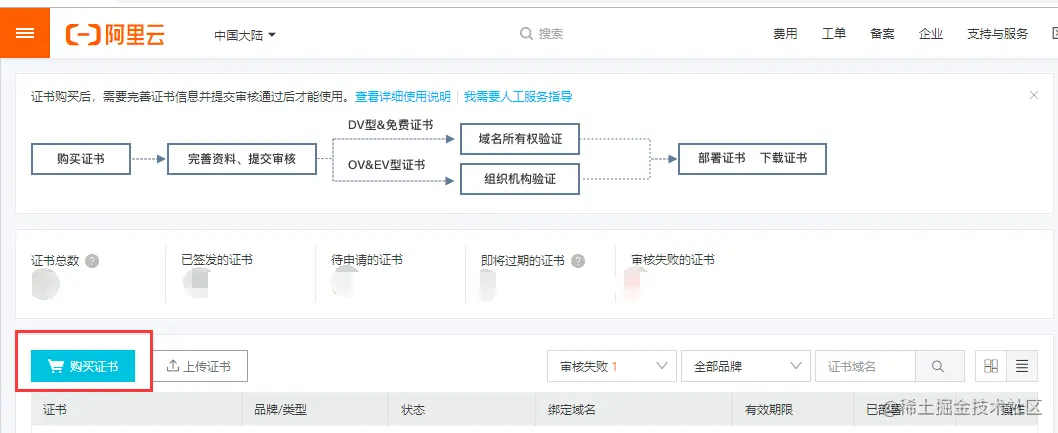
Task: Expand the 中国大陆 region dropdown
Action: pos(245,35)
